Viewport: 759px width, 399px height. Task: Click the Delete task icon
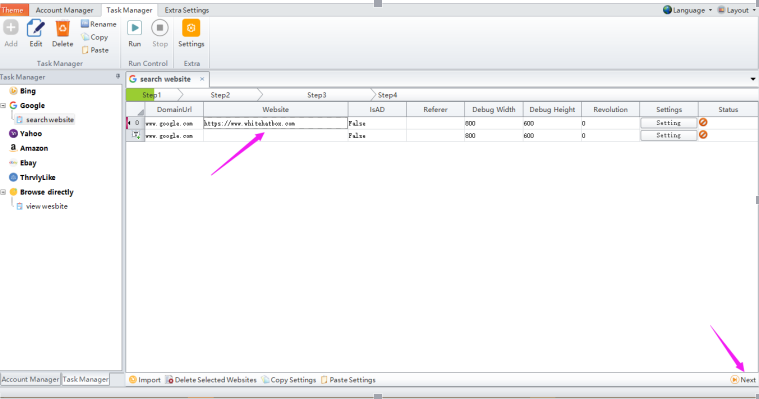[x=62, y=29]
